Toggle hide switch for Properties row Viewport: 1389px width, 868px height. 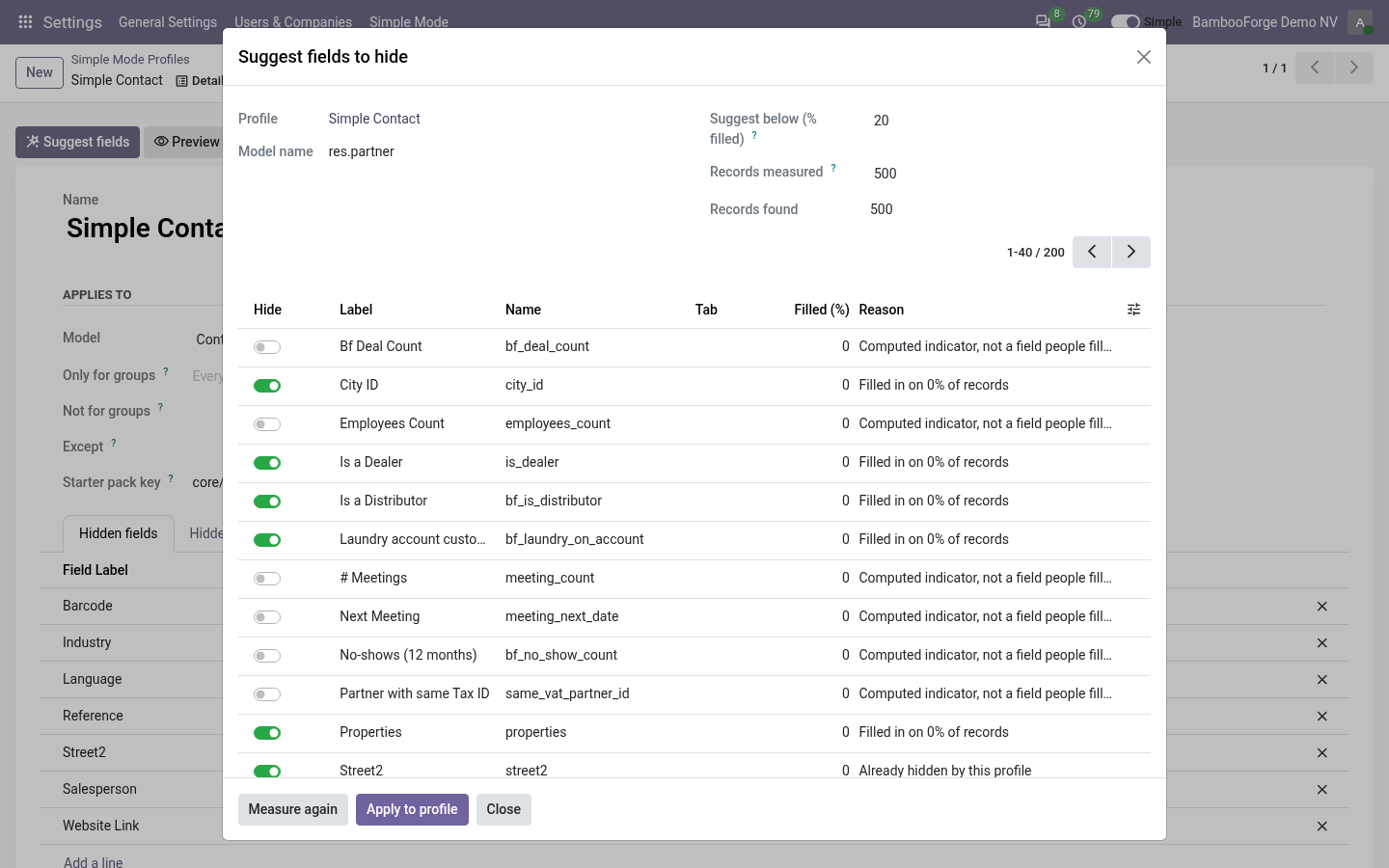point(267,733)
